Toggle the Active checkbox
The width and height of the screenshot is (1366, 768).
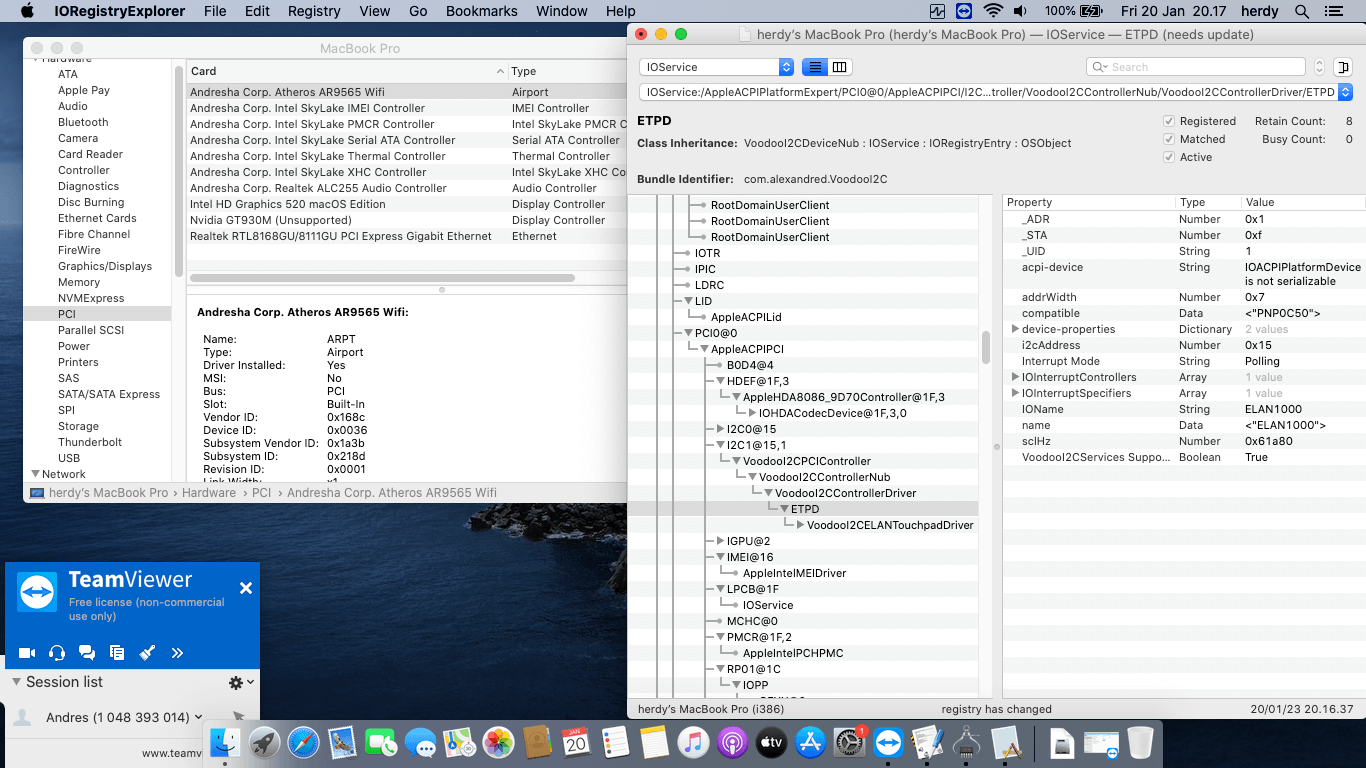[x=1169, y=157]
